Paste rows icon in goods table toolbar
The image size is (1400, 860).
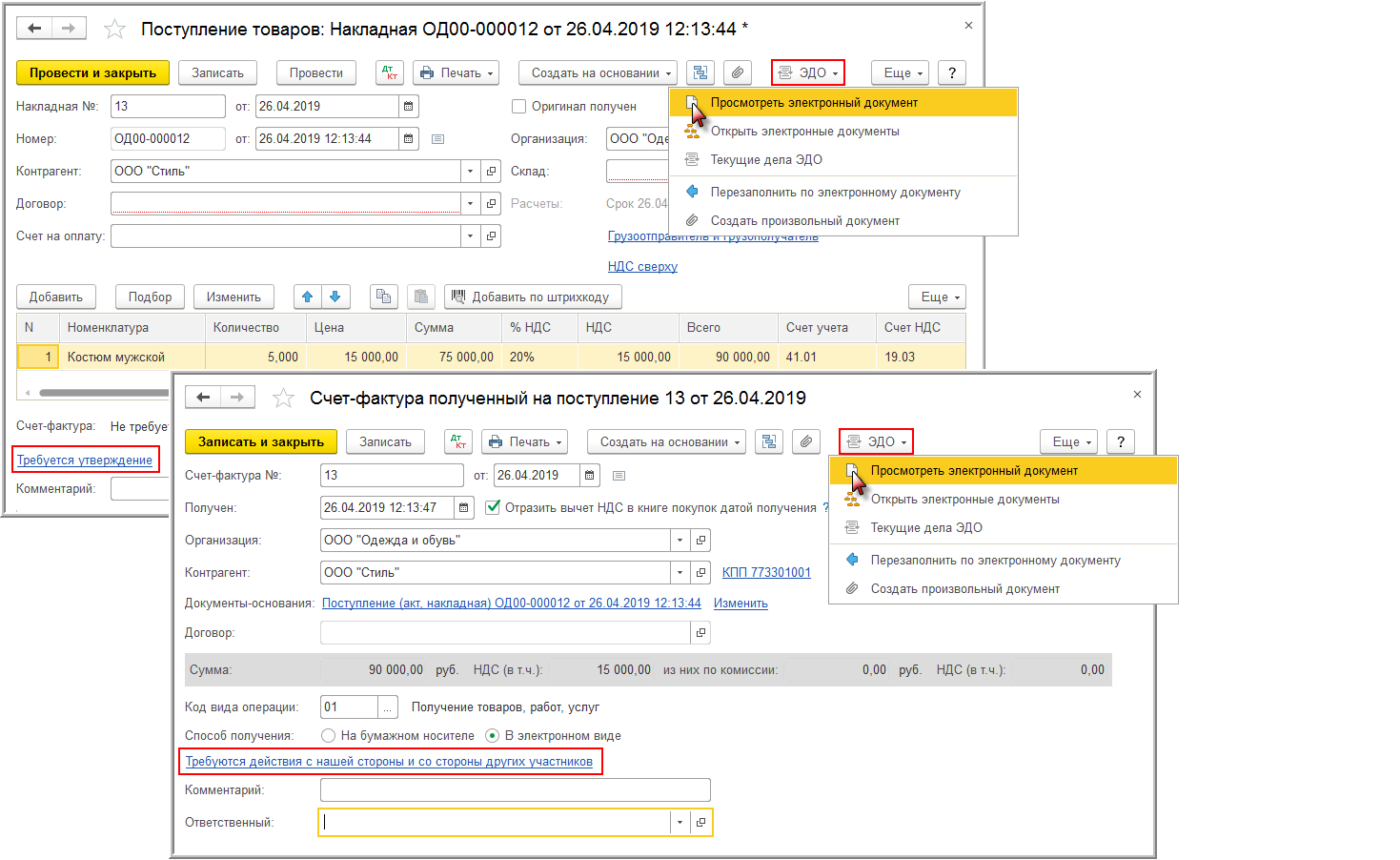click(x=421, y=297)
